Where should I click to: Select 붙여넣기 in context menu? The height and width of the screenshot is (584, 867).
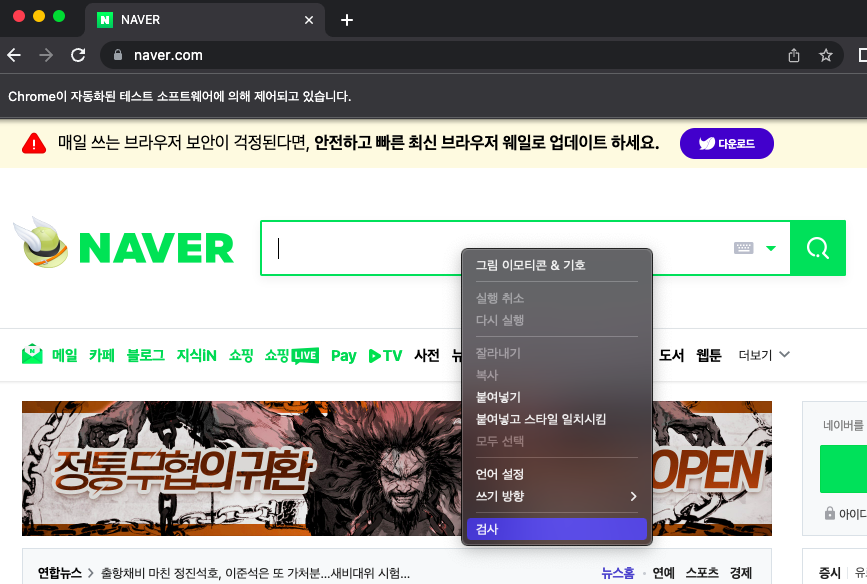(557, 397)
